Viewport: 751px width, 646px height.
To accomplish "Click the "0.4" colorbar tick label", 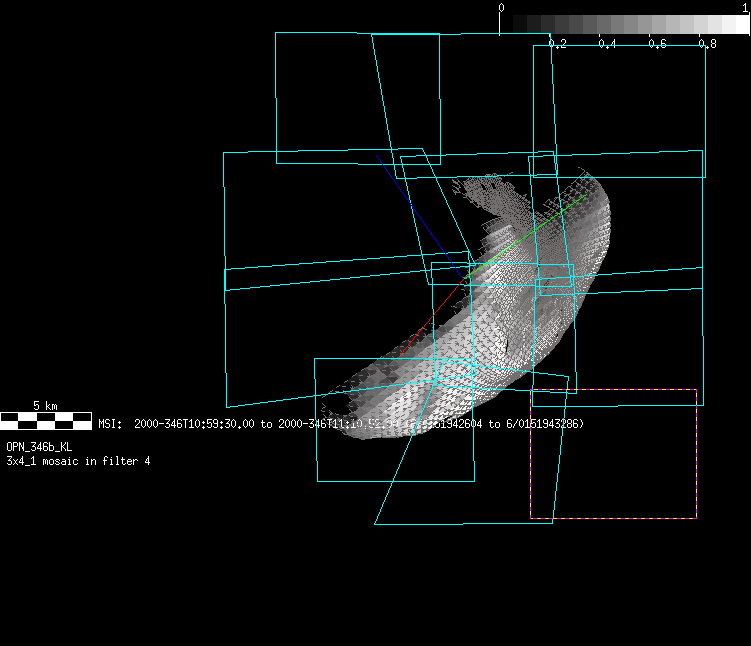I will point(607,44).
